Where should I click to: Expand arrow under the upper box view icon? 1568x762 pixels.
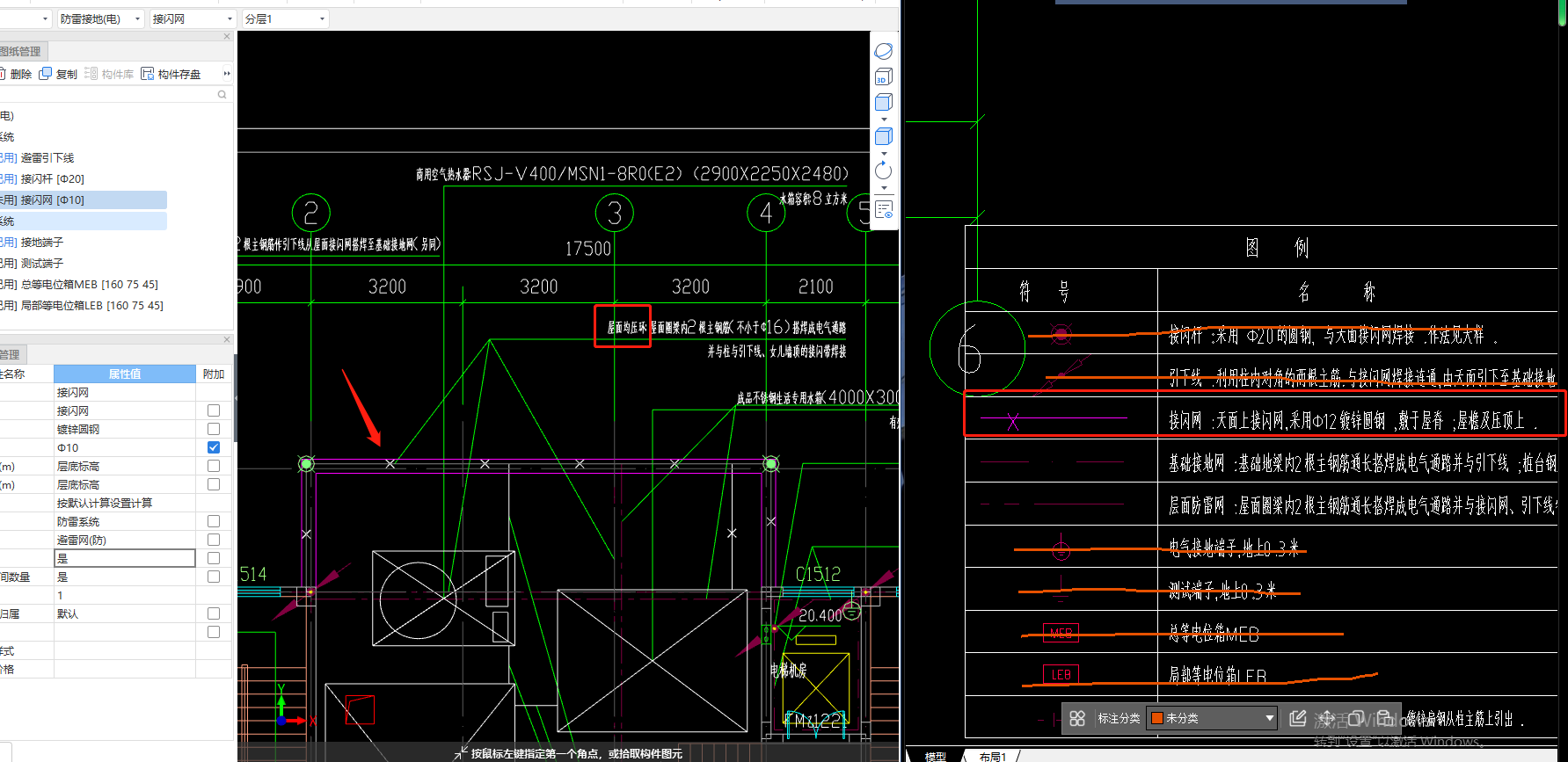[884, 119]
